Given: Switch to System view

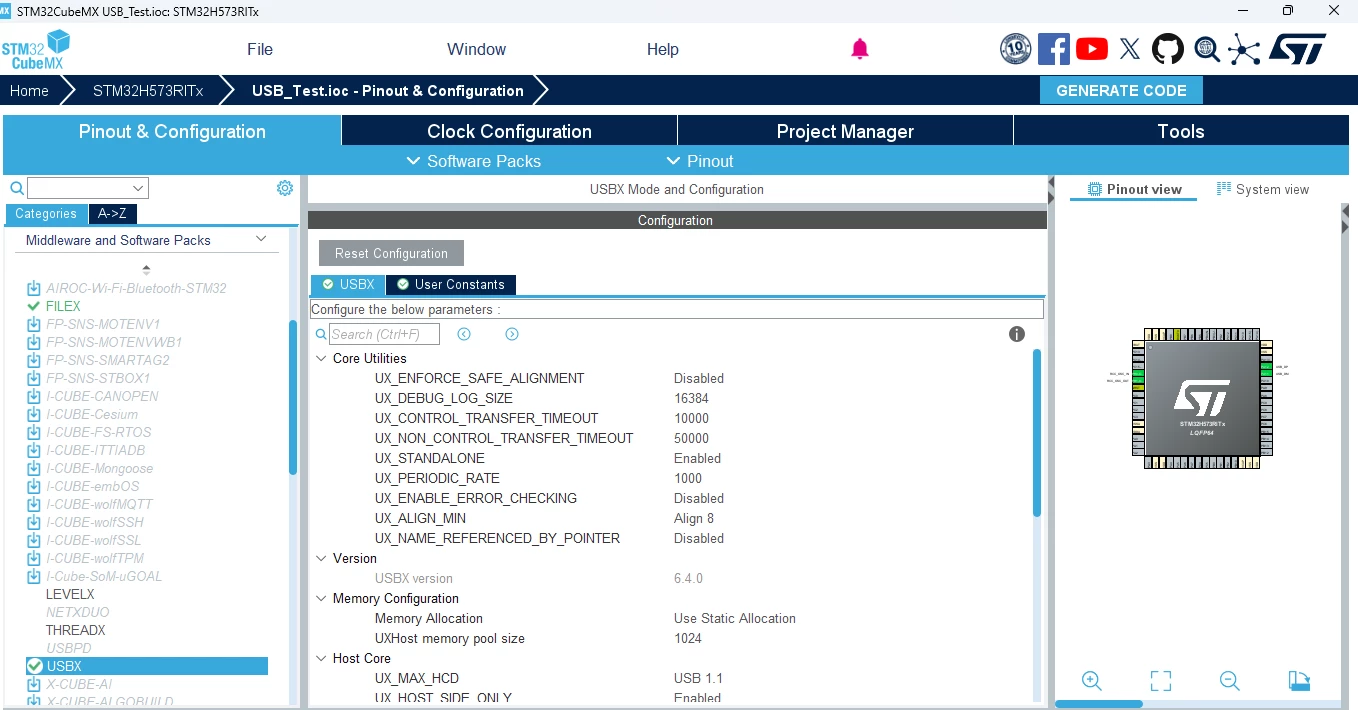Looking at the screenshot, I should point(1262,189).
